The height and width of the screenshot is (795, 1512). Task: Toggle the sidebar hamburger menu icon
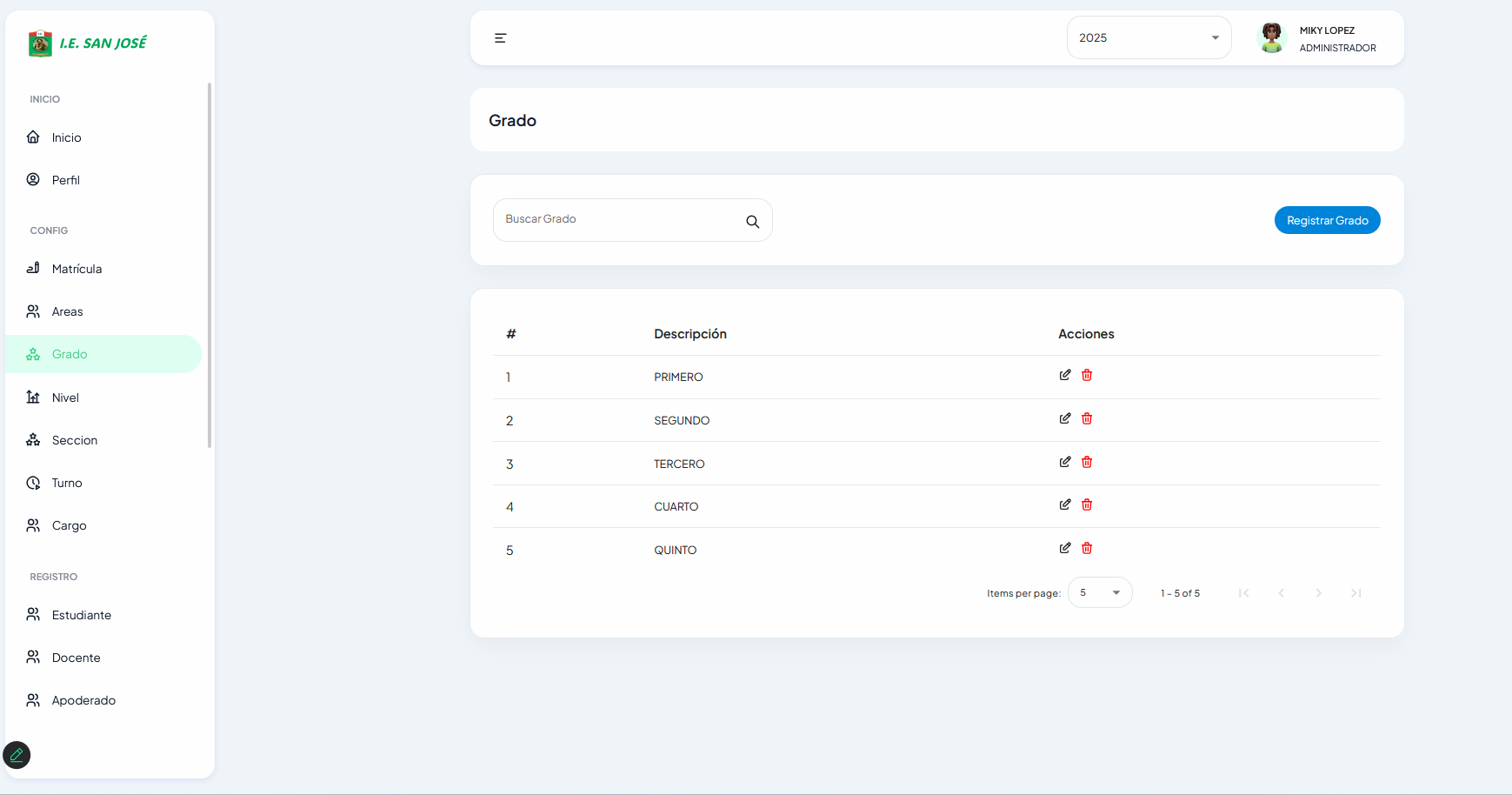[x=500, y=38]
